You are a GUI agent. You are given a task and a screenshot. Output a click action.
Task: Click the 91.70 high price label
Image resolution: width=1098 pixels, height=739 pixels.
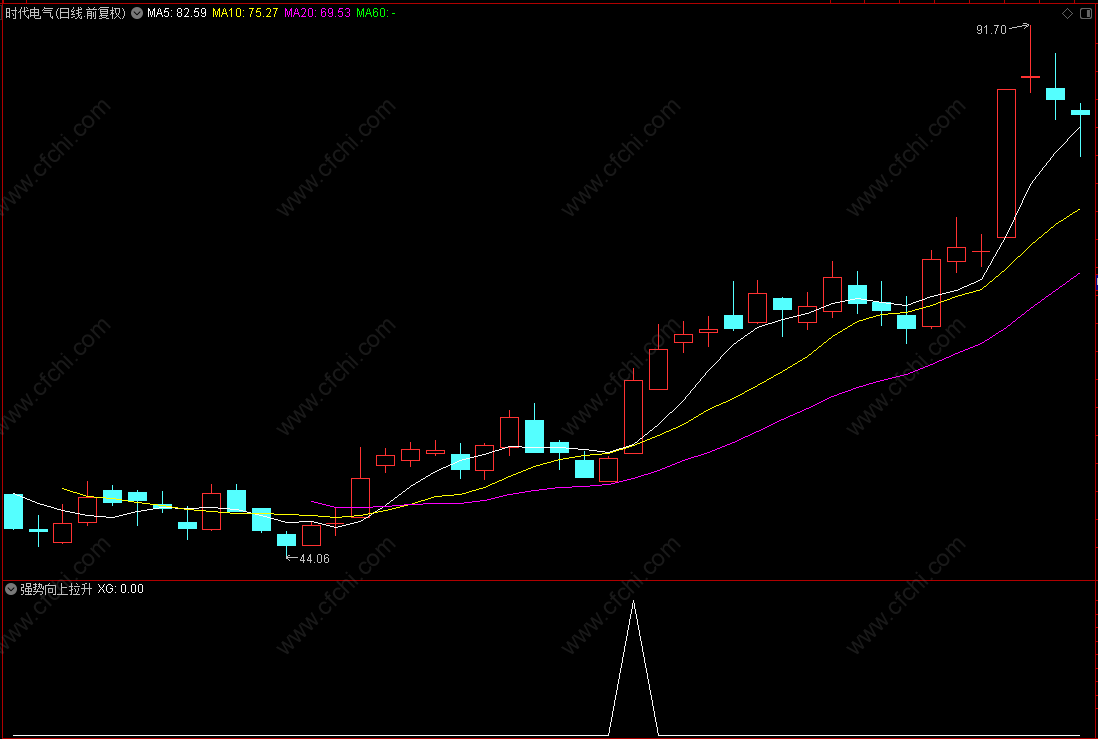[991, 29]
